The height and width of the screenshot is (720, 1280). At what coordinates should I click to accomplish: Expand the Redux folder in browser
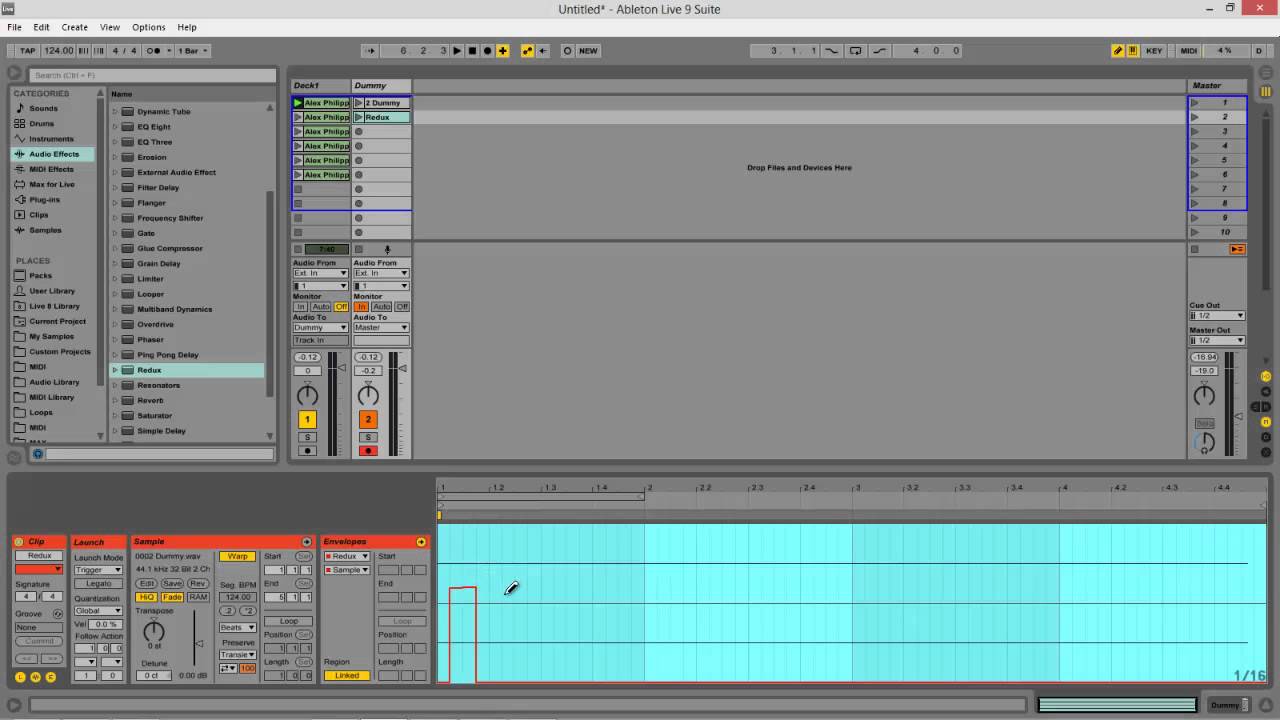115,370
